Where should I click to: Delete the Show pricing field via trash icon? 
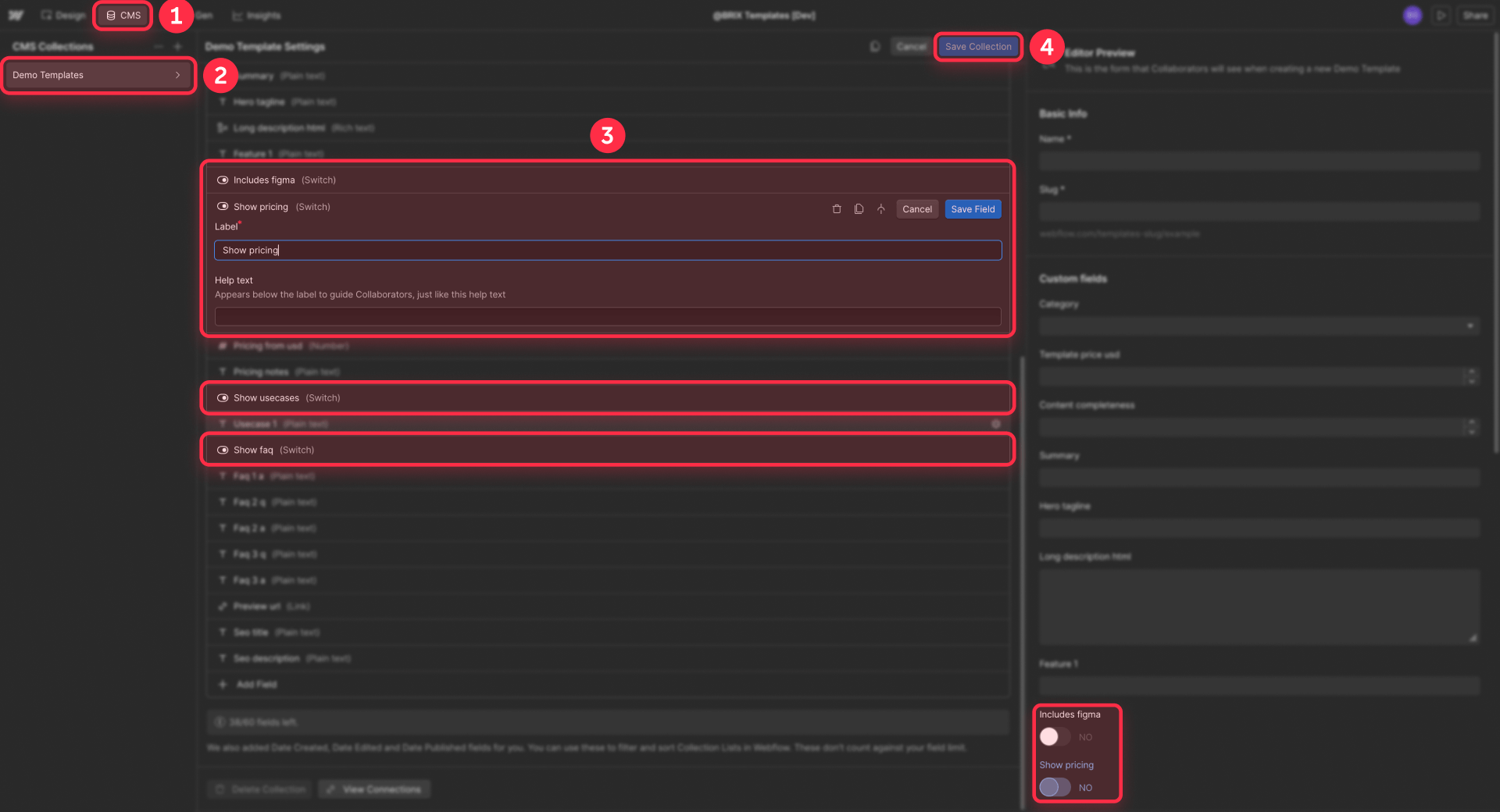pos(837,208)
